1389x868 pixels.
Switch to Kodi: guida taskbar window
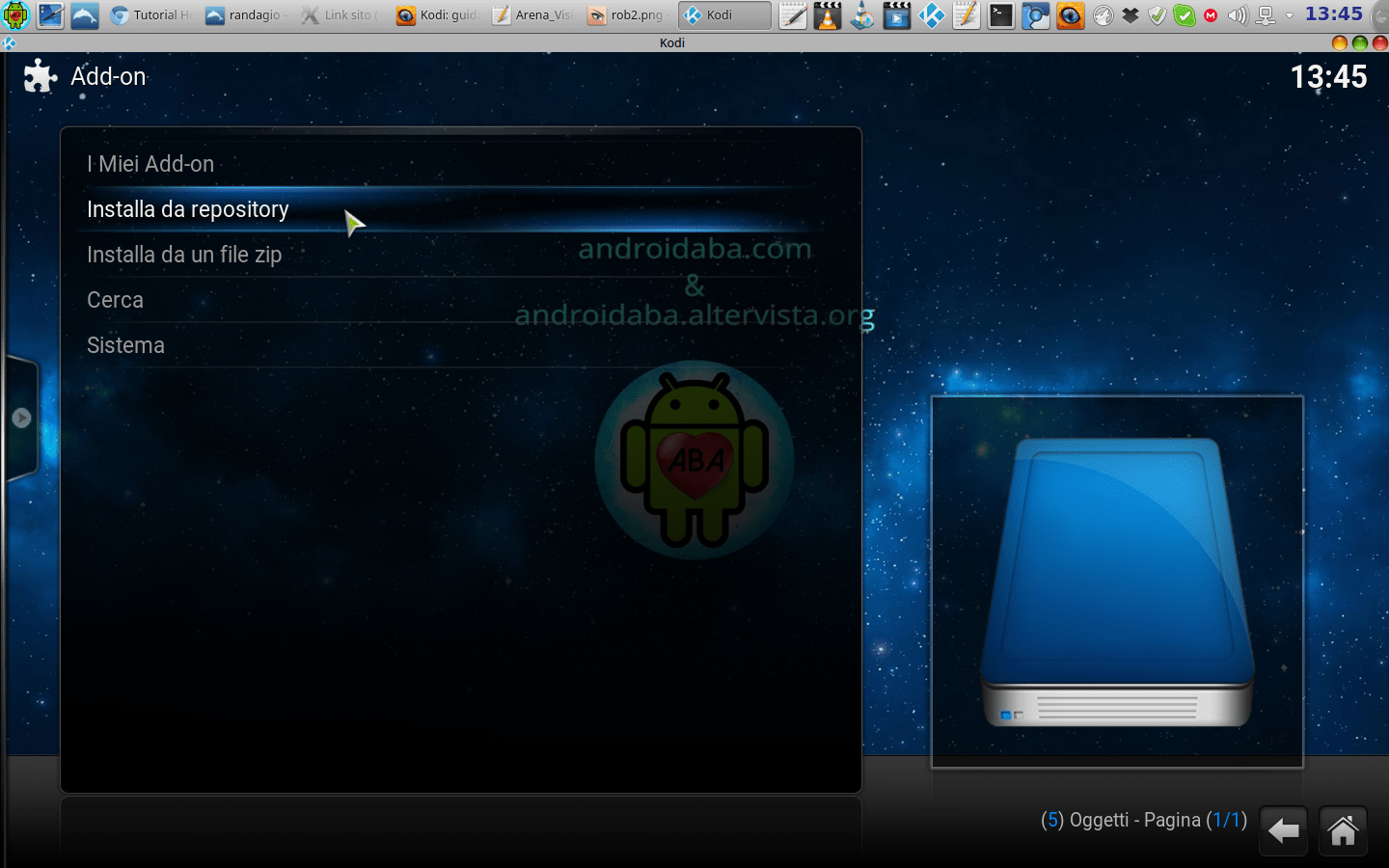click(437, 14)
